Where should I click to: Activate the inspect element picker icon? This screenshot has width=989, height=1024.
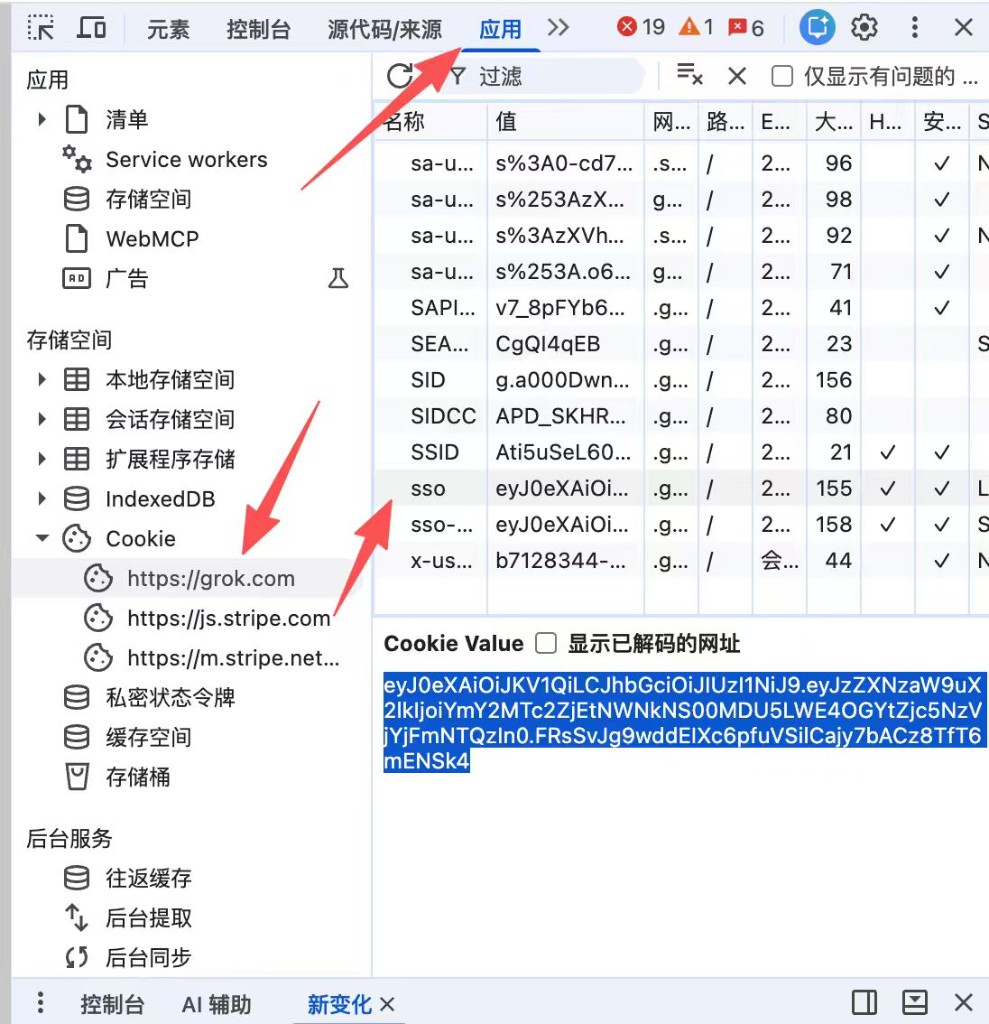[41, 28]
